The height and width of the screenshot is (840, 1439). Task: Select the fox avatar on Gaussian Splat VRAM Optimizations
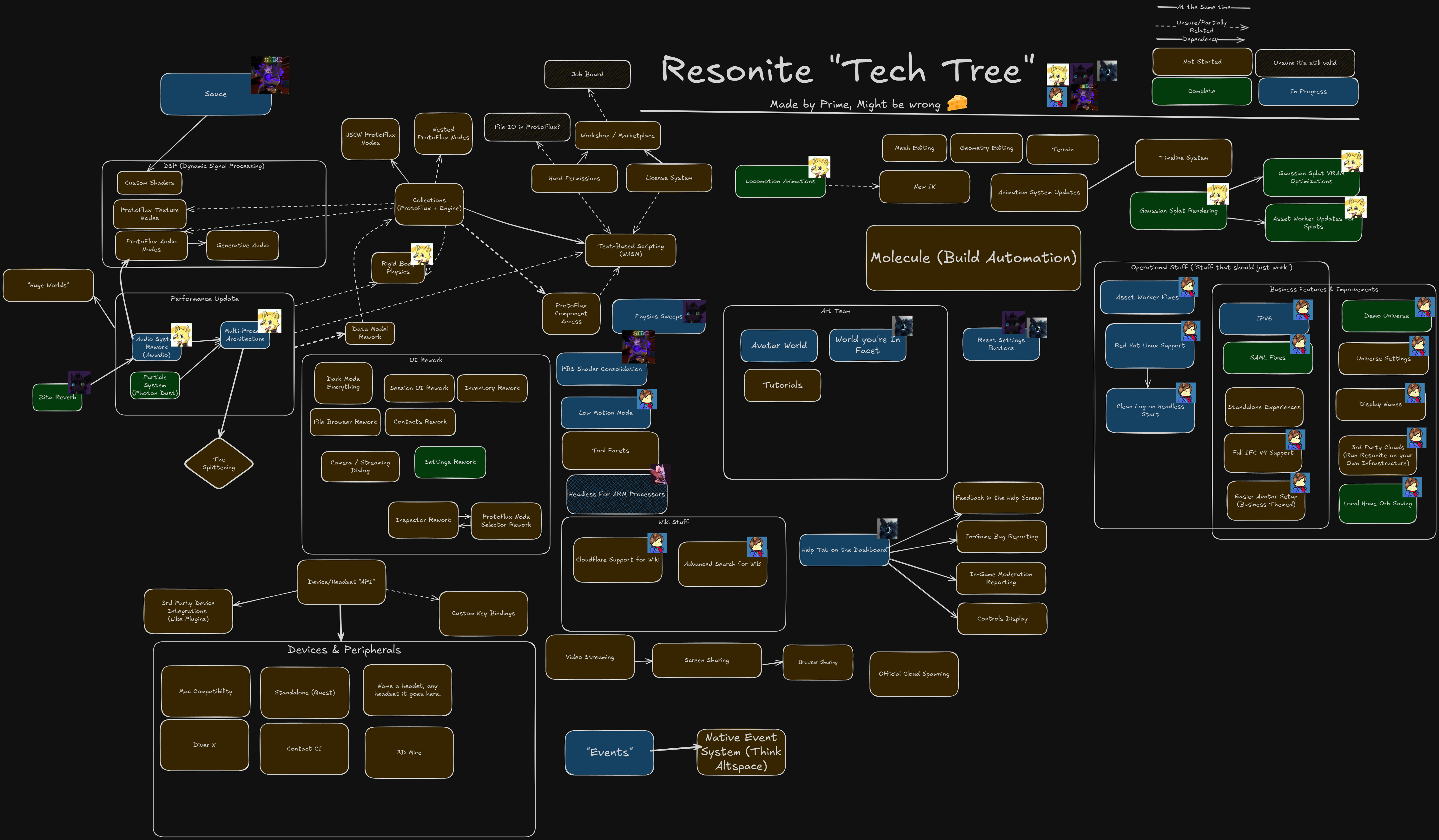tap(1352, 161)
